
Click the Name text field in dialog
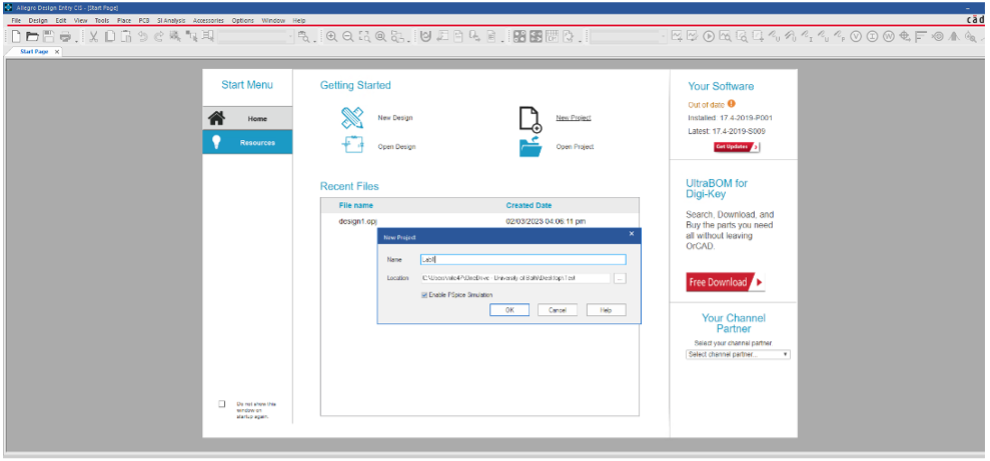[523, 259]
